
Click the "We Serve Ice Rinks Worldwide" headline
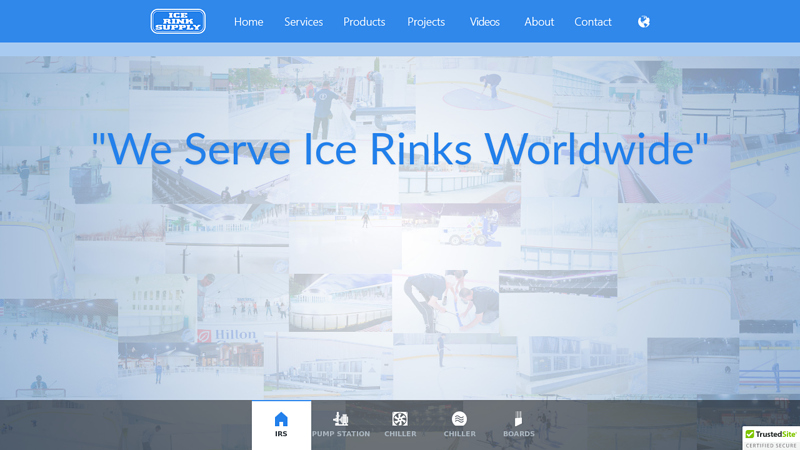click(400, 148)
